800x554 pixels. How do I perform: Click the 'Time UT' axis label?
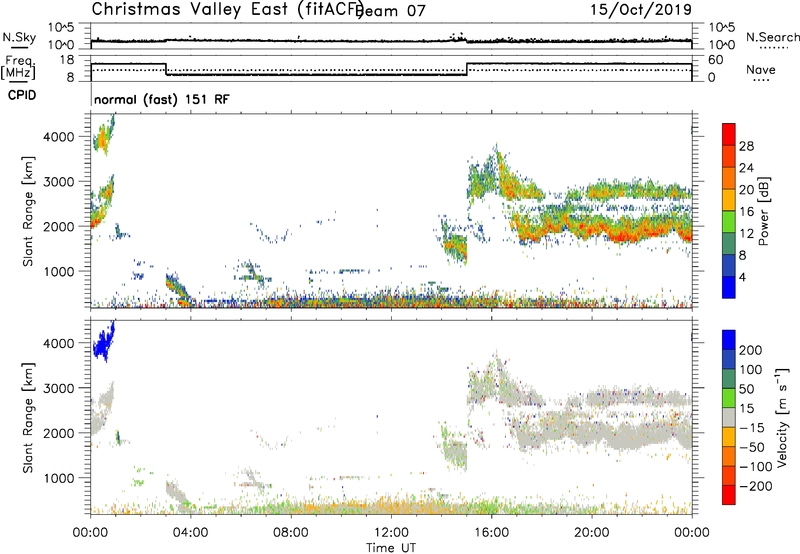pos(391,547)
